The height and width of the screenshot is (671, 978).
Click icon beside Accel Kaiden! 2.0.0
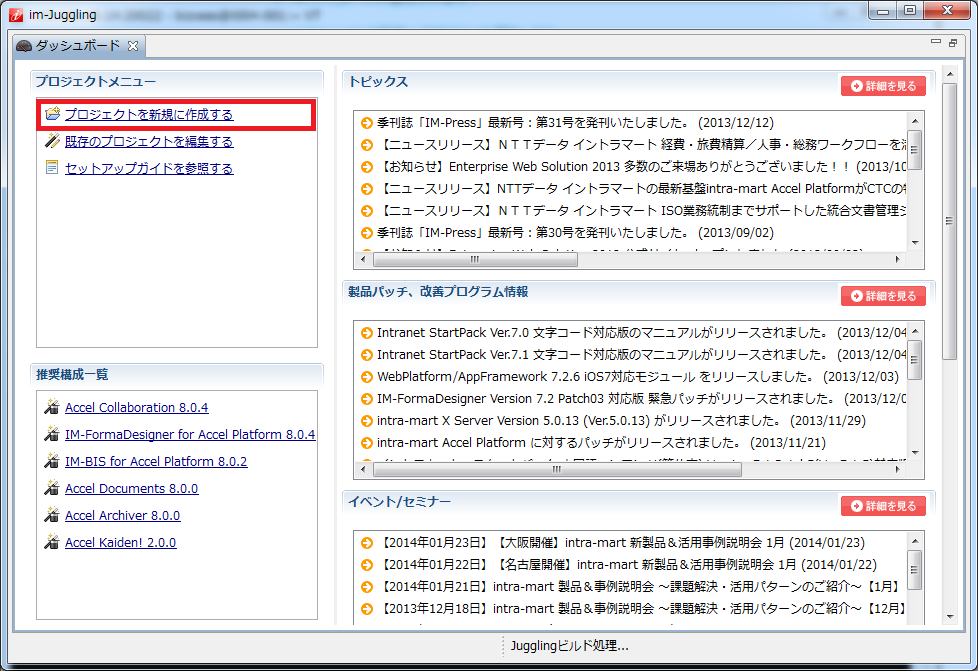(52, 542)
